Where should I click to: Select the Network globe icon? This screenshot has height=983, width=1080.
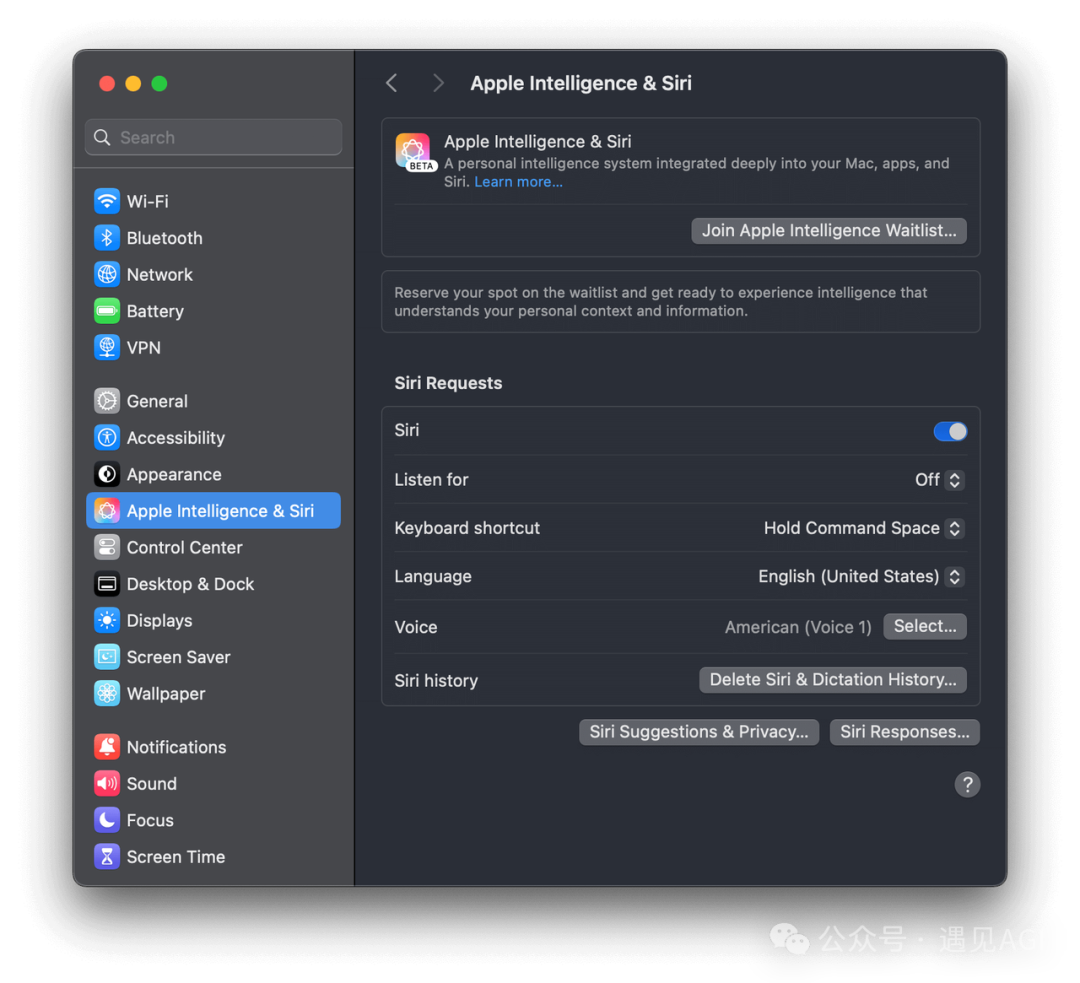point(107,274)
